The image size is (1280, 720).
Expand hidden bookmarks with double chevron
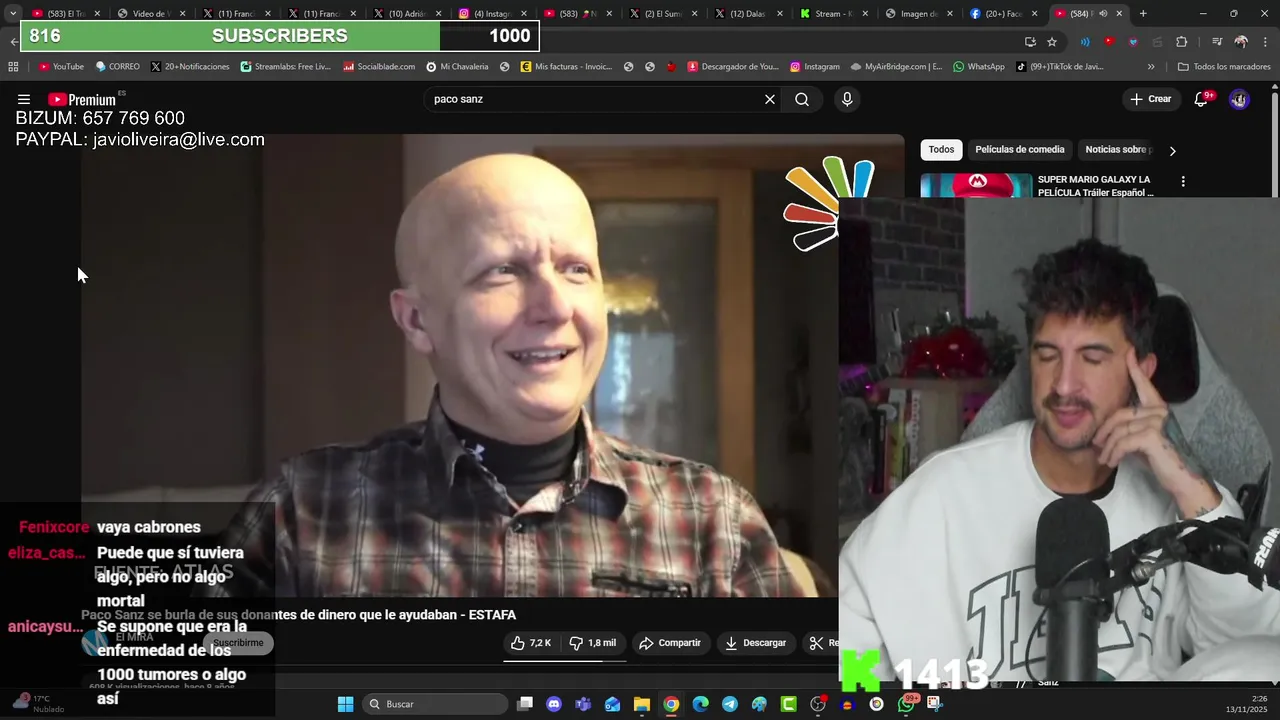pos(1151,67)
